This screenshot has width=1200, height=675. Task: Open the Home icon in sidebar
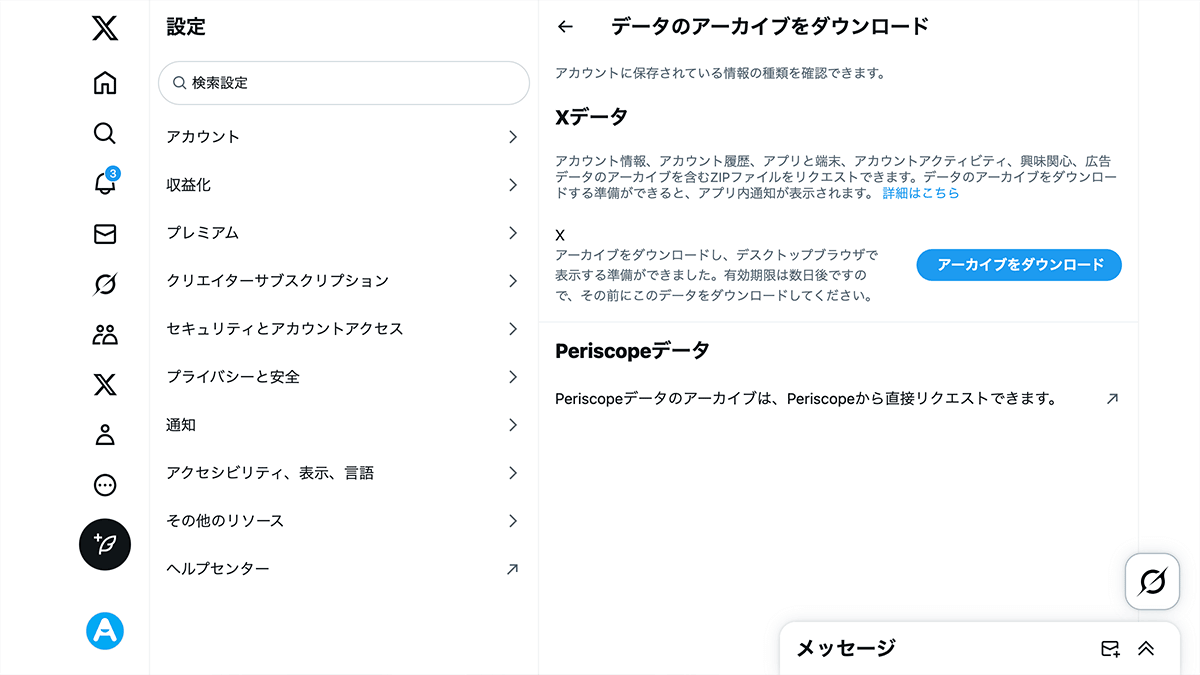pos(104,83)
